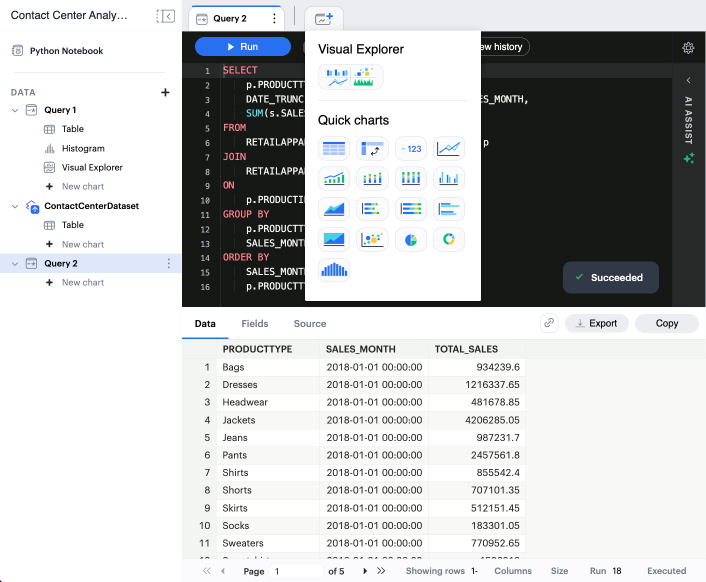Switch to the Source tab
The width and height of the screenshot is (706, 582).
(310, 324)
